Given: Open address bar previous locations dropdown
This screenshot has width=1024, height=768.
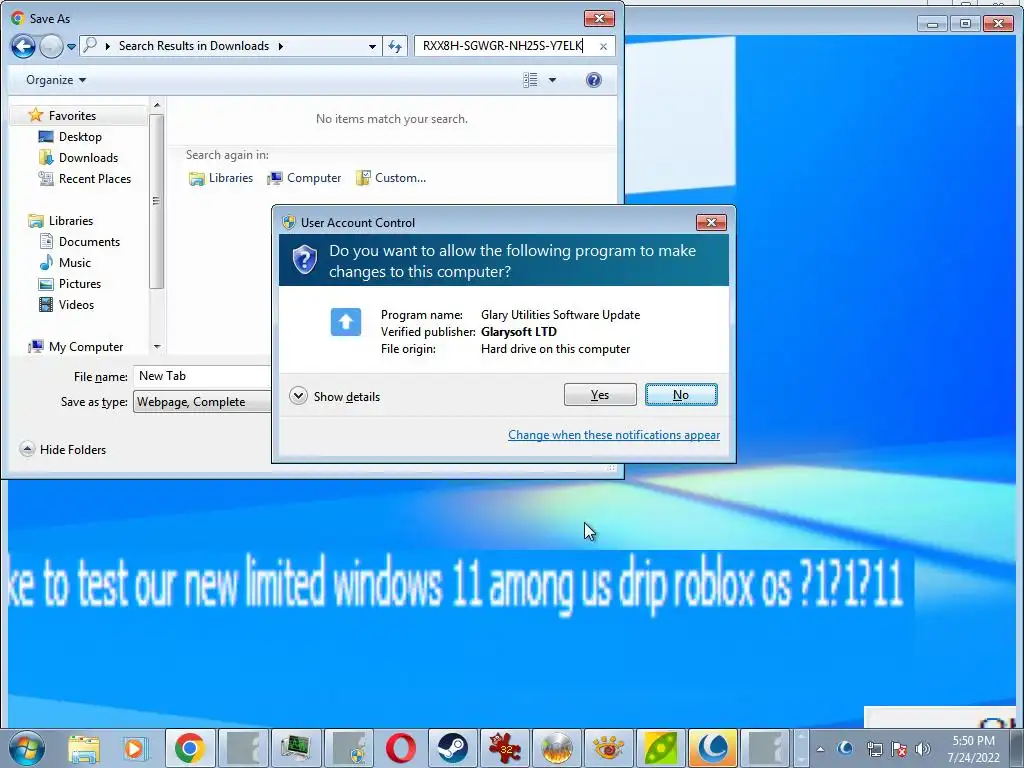Looking at the screenshot, I should (372, 46).
